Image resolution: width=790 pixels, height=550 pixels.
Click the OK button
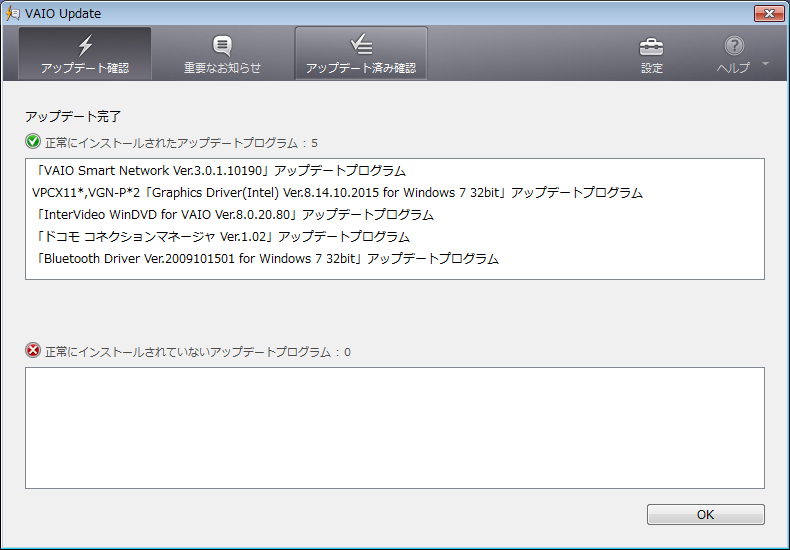[x=705, y=514]
